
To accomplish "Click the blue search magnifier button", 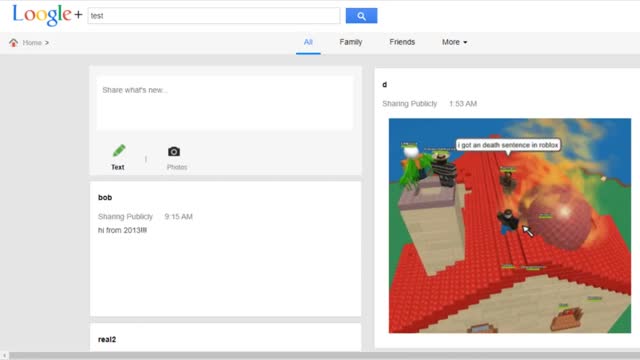I will tap(361, 16).
